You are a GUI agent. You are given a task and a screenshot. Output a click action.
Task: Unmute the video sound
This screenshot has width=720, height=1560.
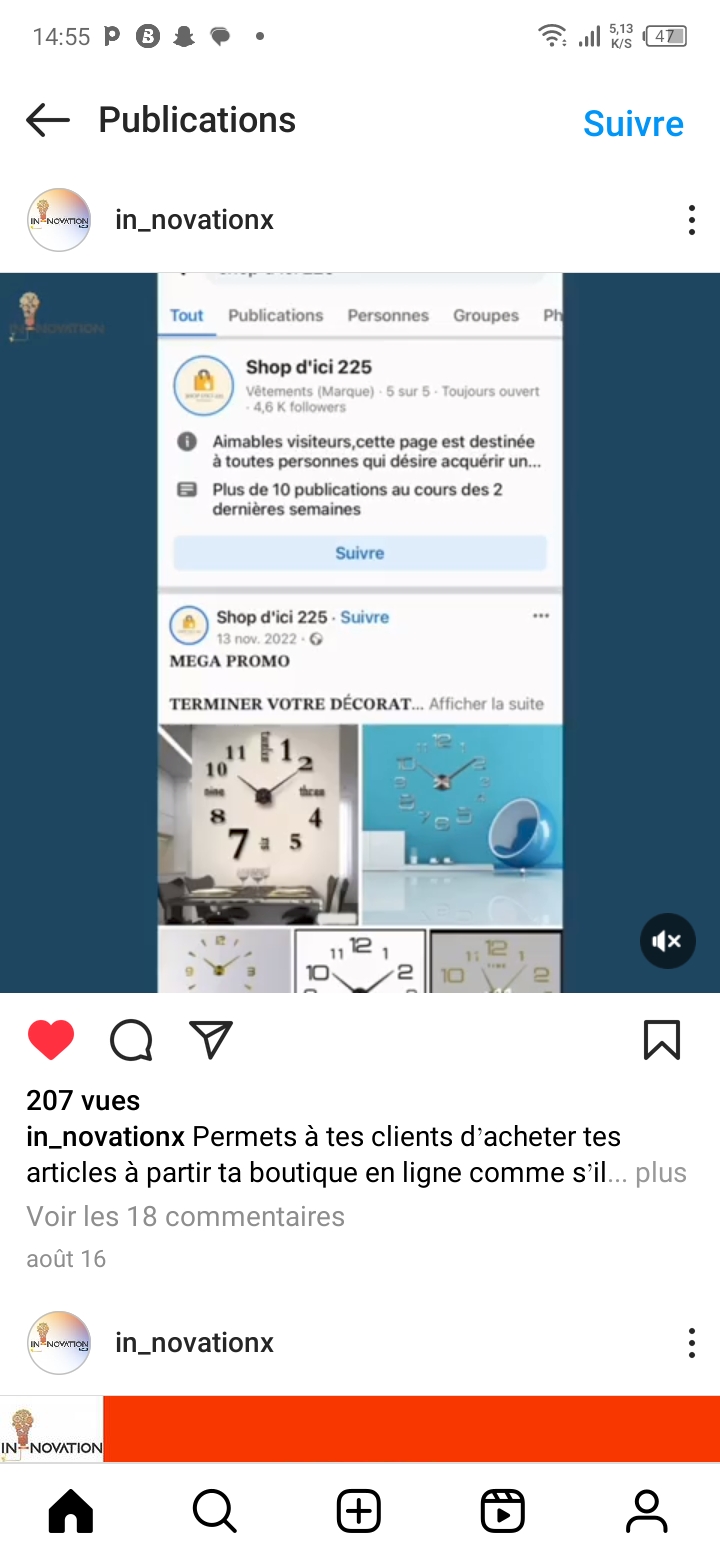point(668,941)
